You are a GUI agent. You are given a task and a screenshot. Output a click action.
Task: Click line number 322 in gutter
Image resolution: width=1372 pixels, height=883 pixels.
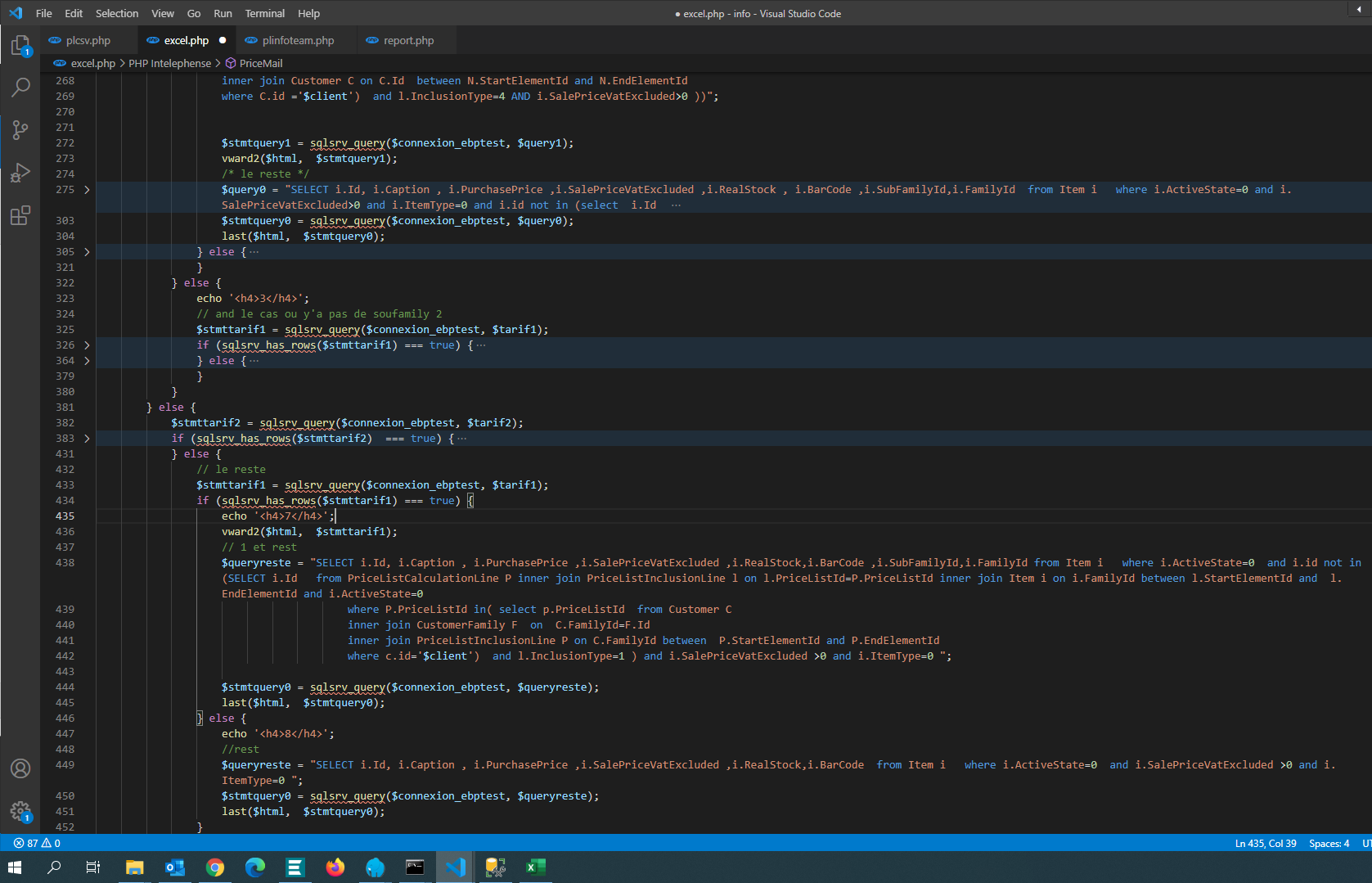click(x=65, y=283)
